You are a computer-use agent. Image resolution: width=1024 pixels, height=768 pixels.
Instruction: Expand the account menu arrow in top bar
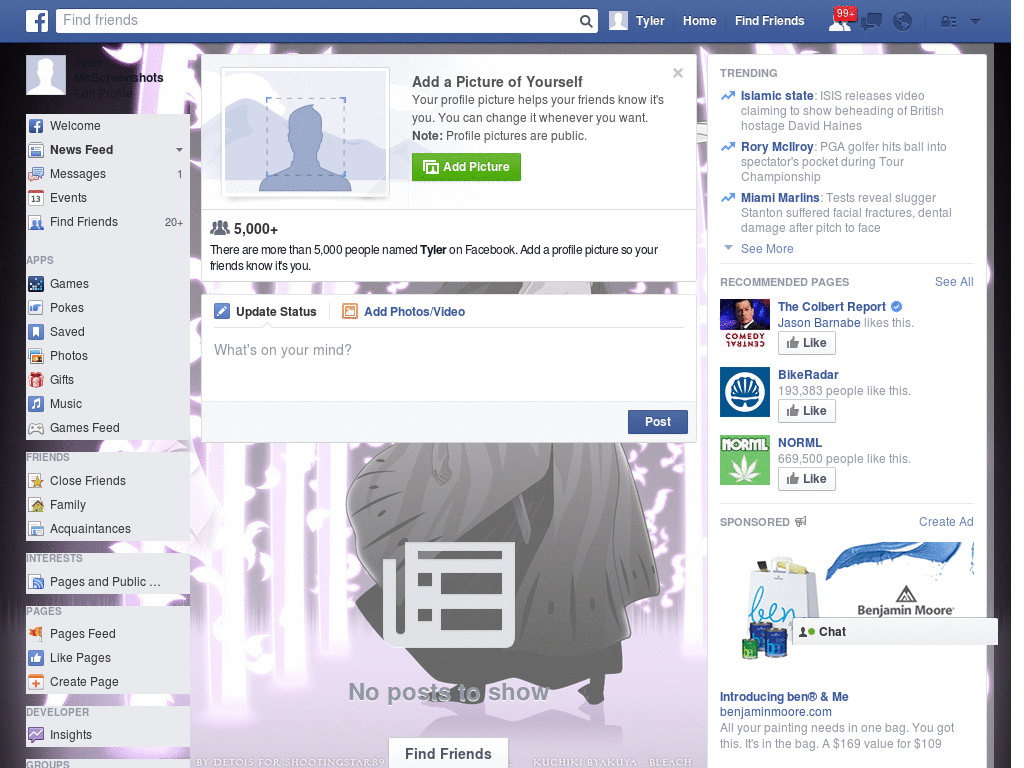975,22
